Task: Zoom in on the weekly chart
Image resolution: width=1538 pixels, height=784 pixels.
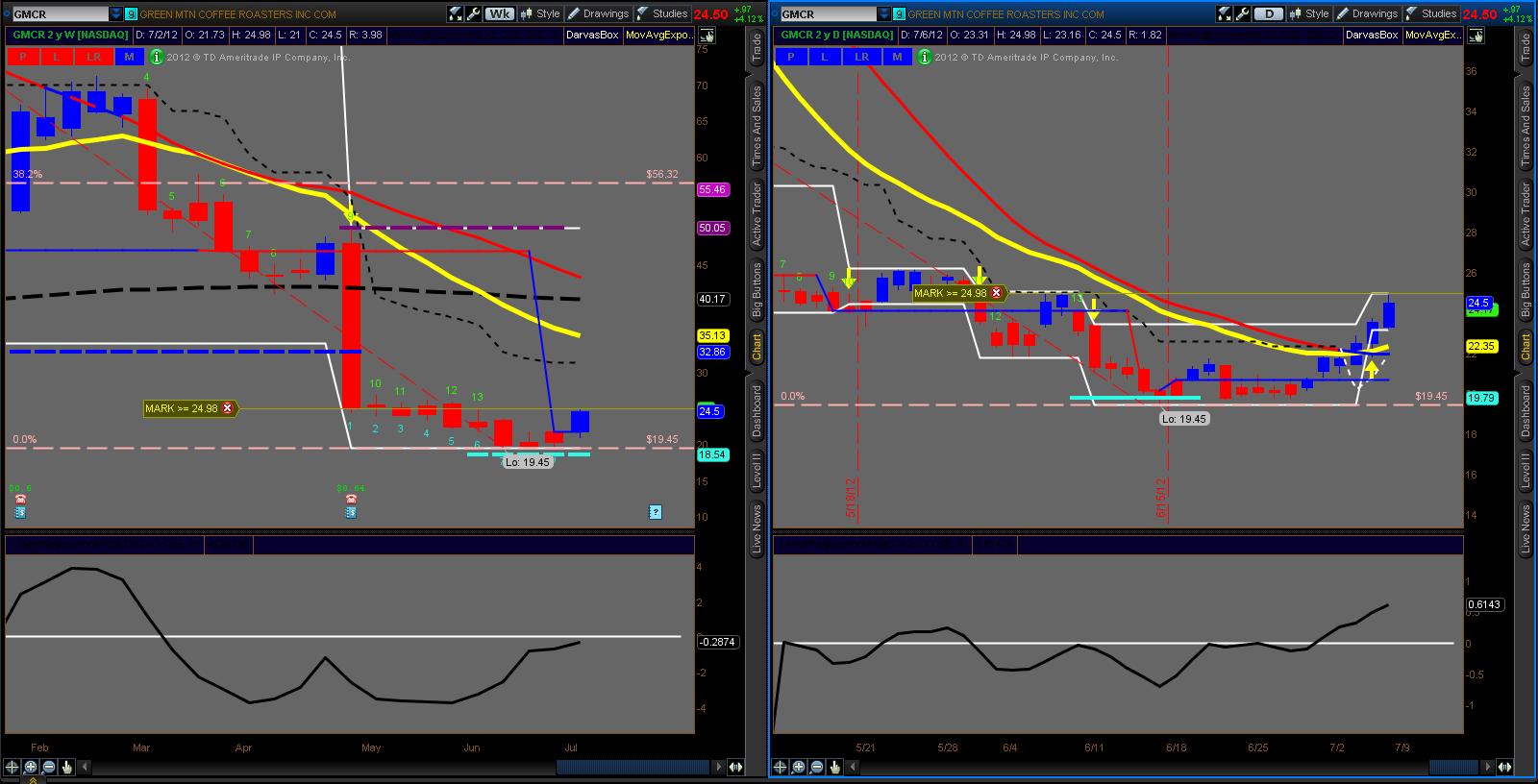Action: pyautogui.click(x=31, y=767)
